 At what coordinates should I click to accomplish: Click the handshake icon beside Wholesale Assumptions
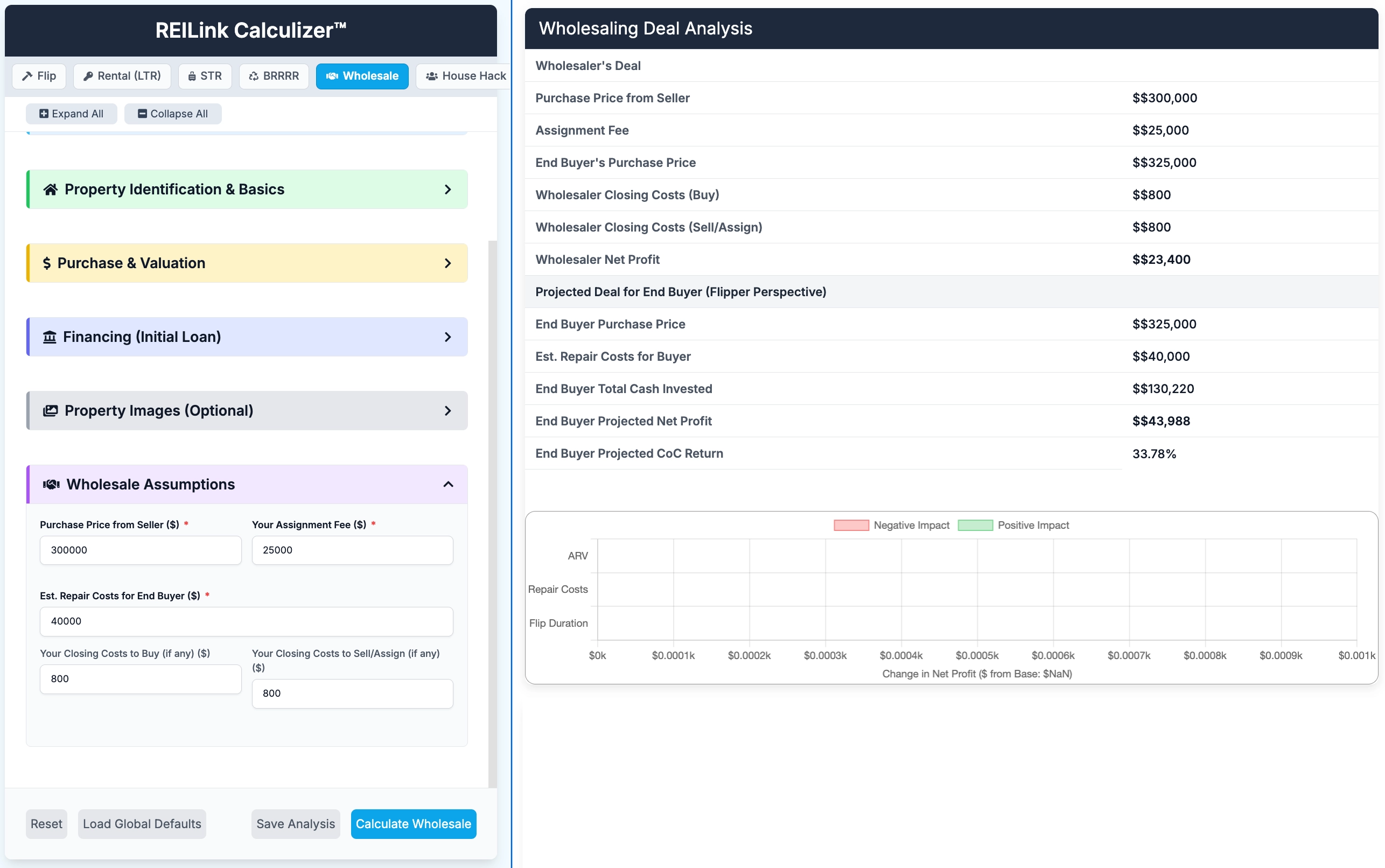51,485
